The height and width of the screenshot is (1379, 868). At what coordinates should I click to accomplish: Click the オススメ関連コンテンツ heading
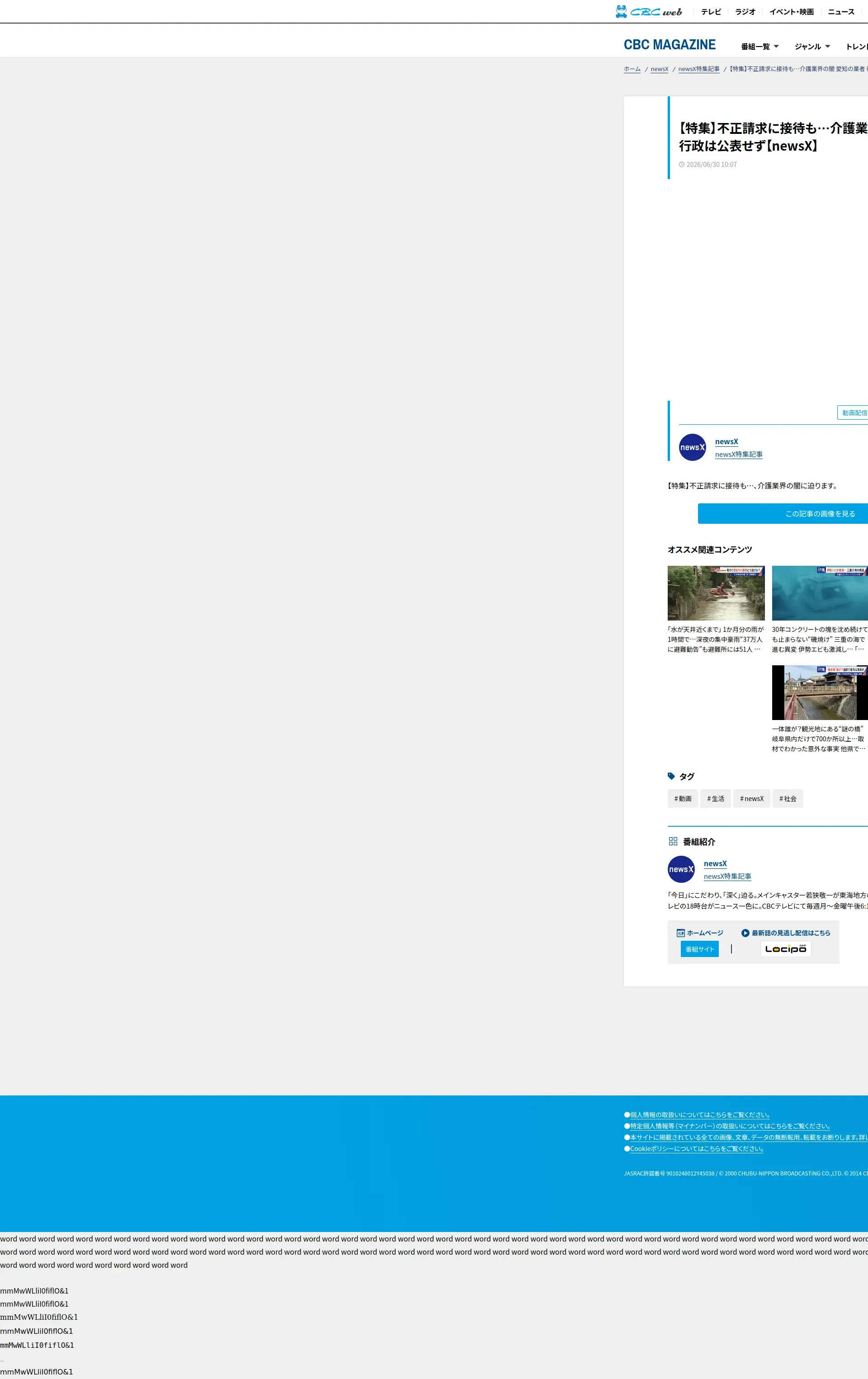[x=710, y=550]
